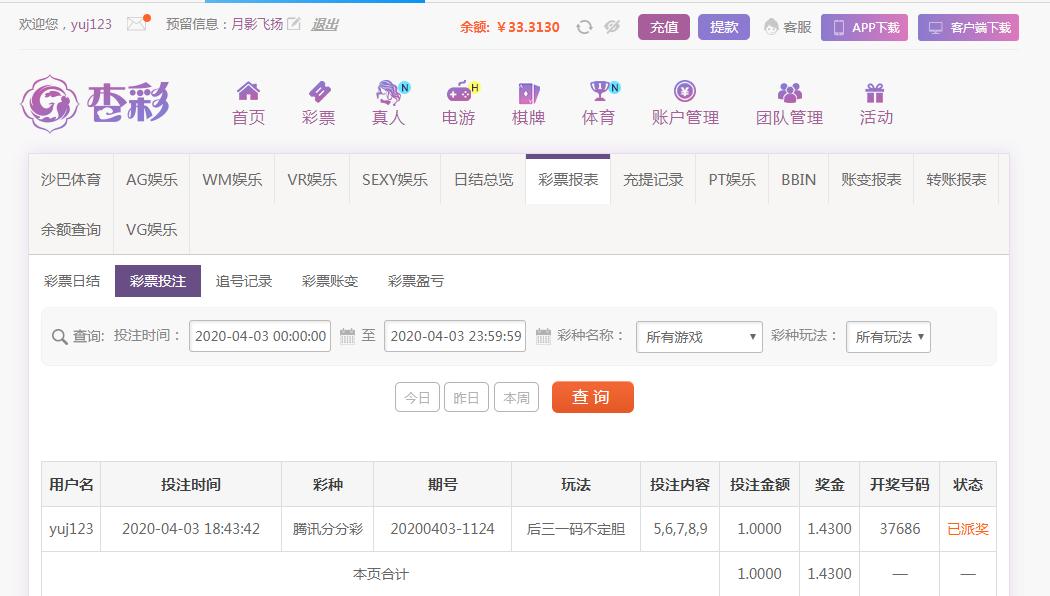Click the mail envelope message icon
Screen dimensions: 1050x596
pyautogui.click(x=136, y=25)
